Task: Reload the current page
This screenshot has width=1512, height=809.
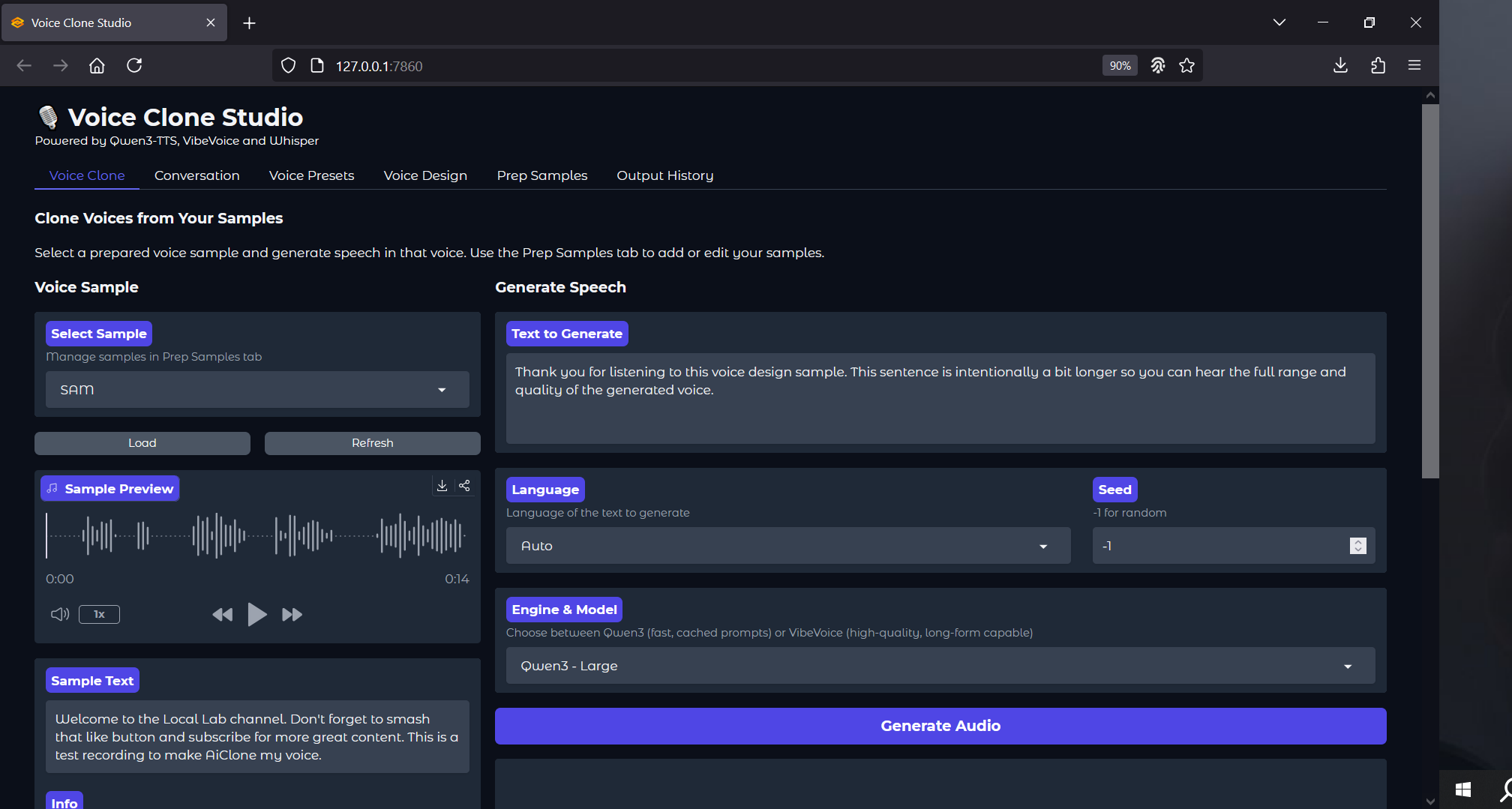Action: tap(134, 66)
